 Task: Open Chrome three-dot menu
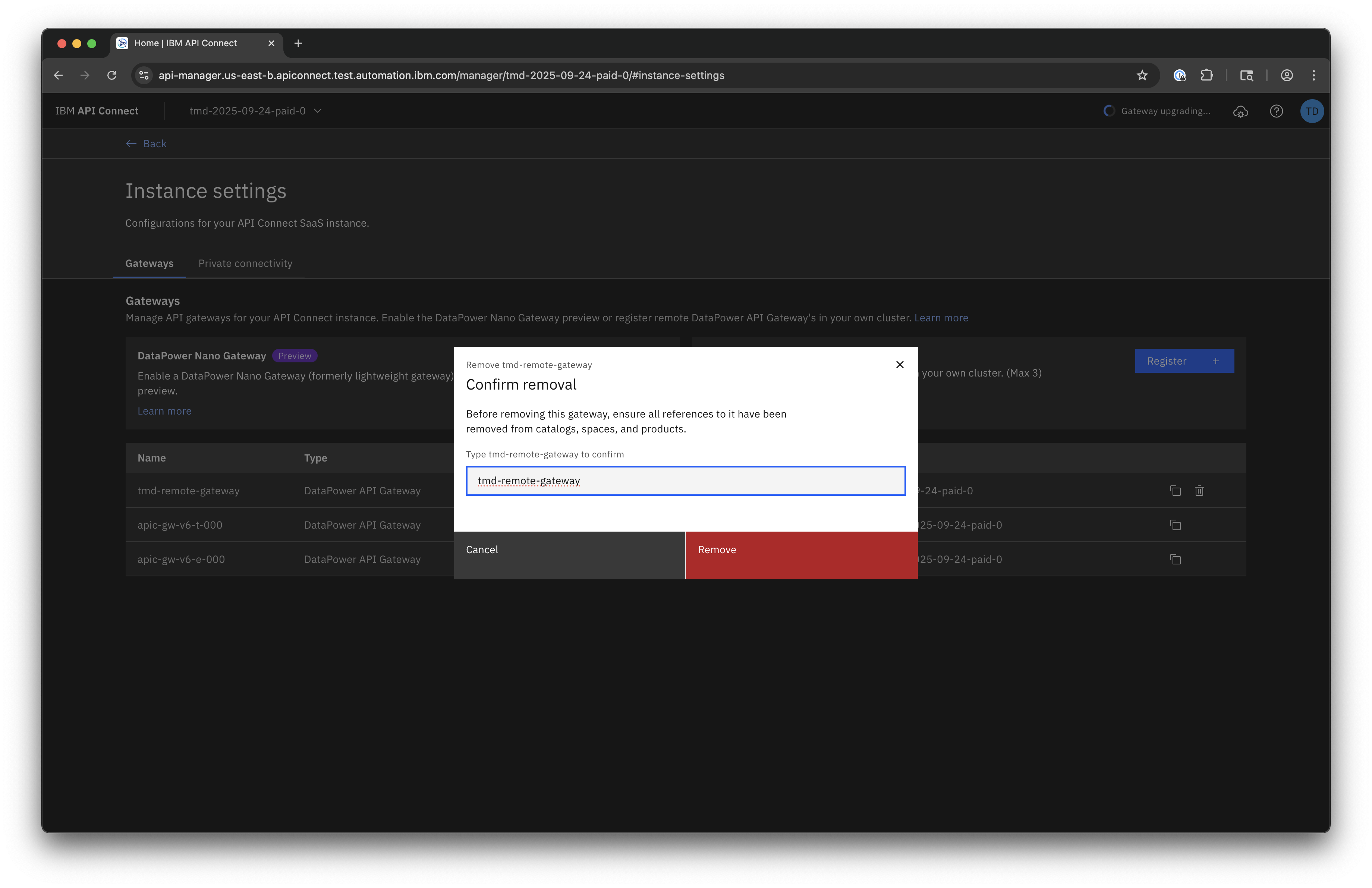pos(1313,75)
